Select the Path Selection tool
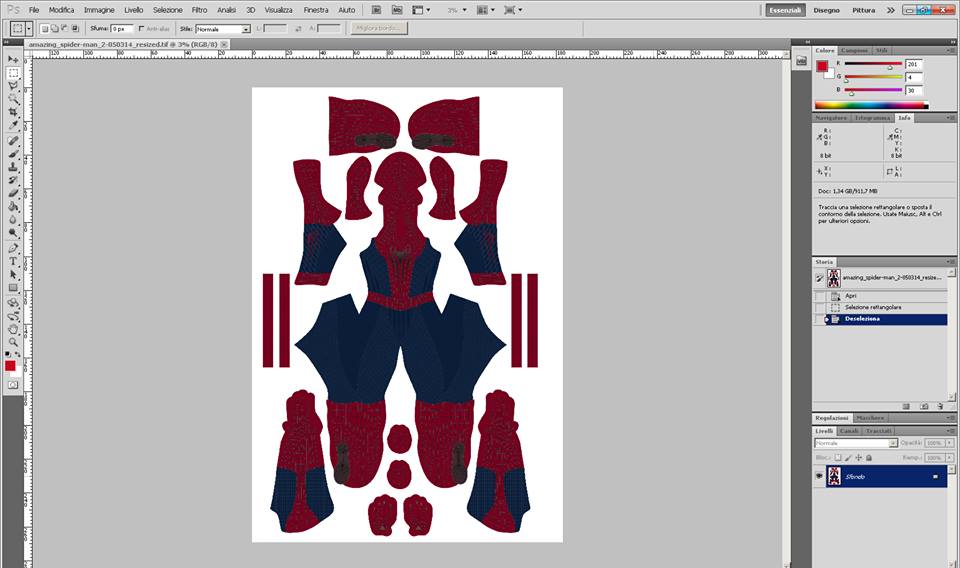This screenshot has width=960, height=568. [x=13, y=275]
